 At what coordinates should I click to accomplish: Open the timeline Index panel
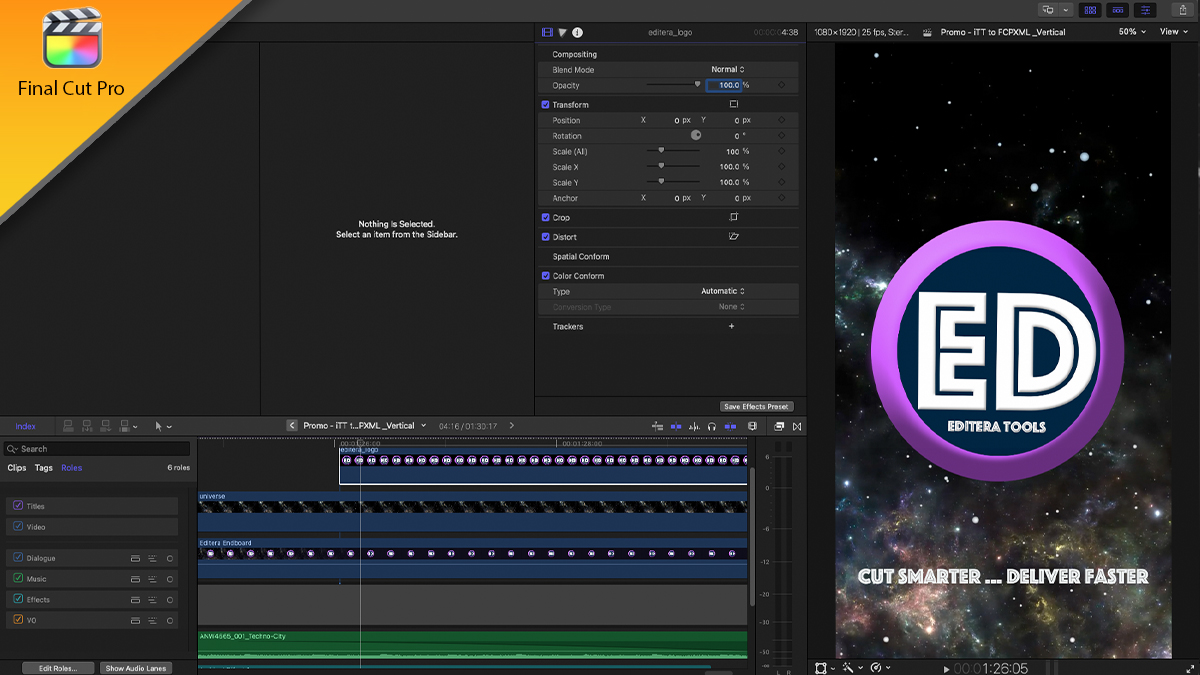click(26, 425)
